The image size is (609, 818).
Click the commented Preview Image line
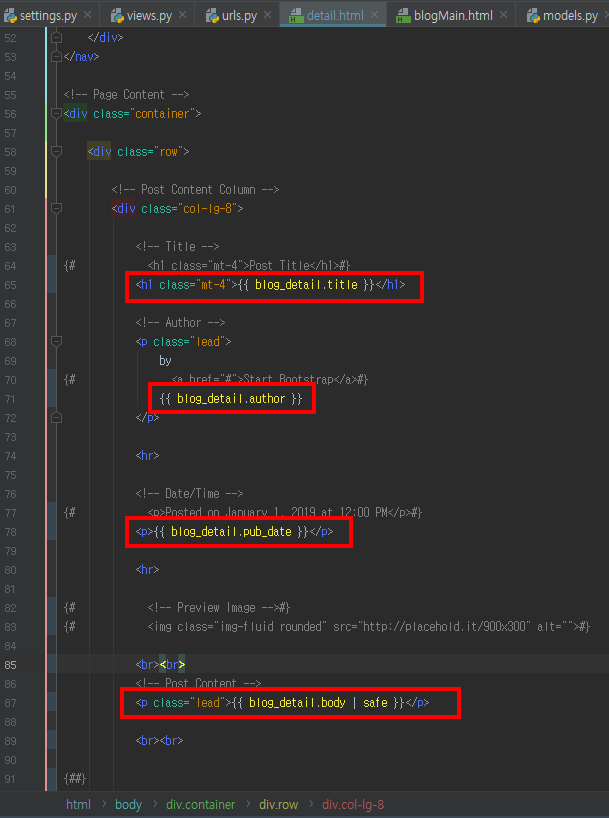tap(219, 608)
